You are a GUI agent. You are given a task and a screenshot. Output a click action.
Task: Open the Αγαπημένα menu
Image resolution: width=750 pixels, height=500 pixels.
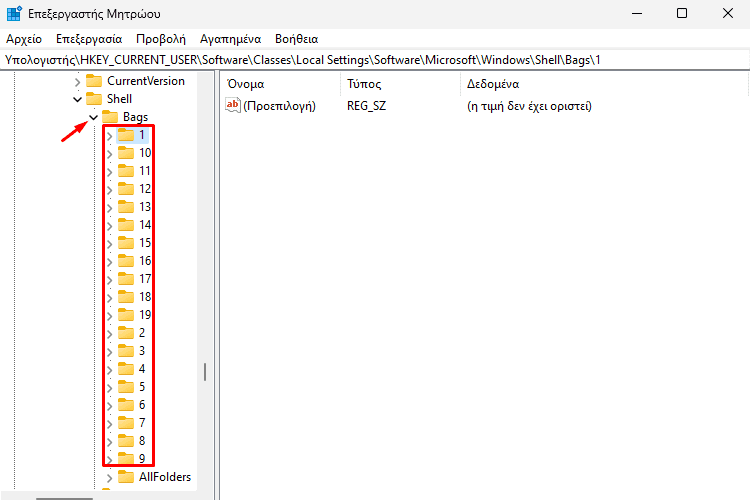pyautogui.click(x=231, y=39)
